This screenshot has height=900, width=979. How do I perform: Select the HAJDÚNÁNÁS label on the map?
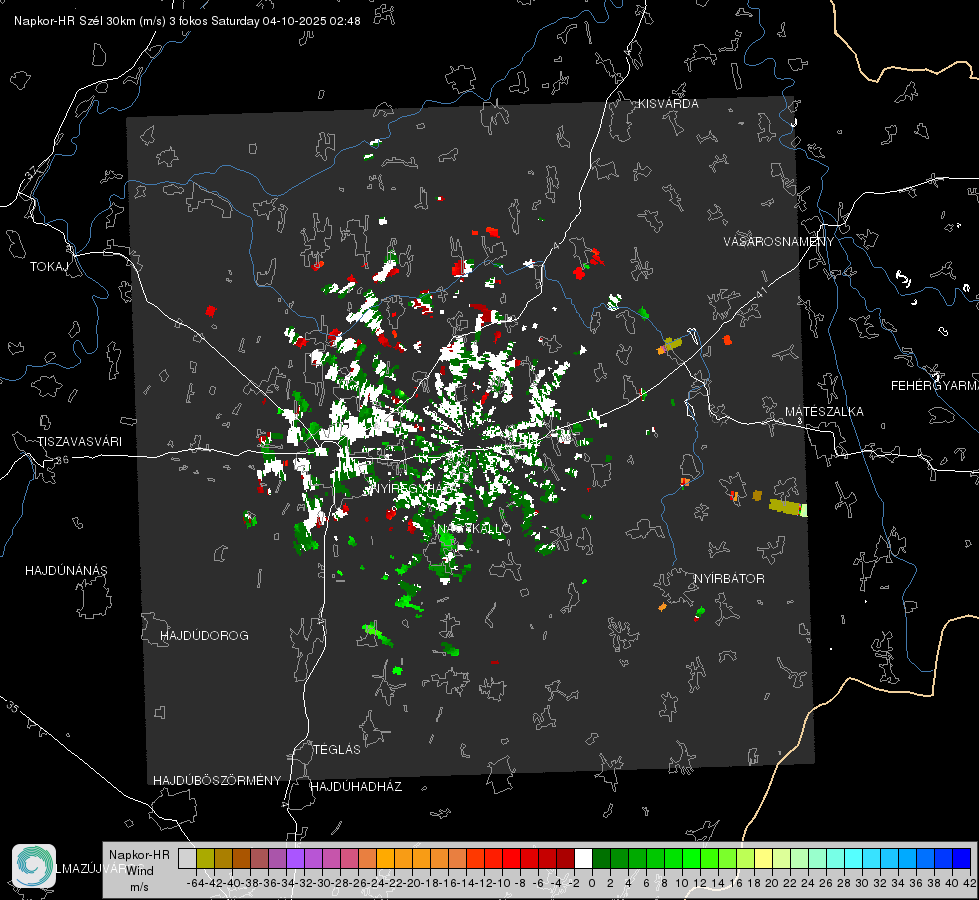pos(66,570)
